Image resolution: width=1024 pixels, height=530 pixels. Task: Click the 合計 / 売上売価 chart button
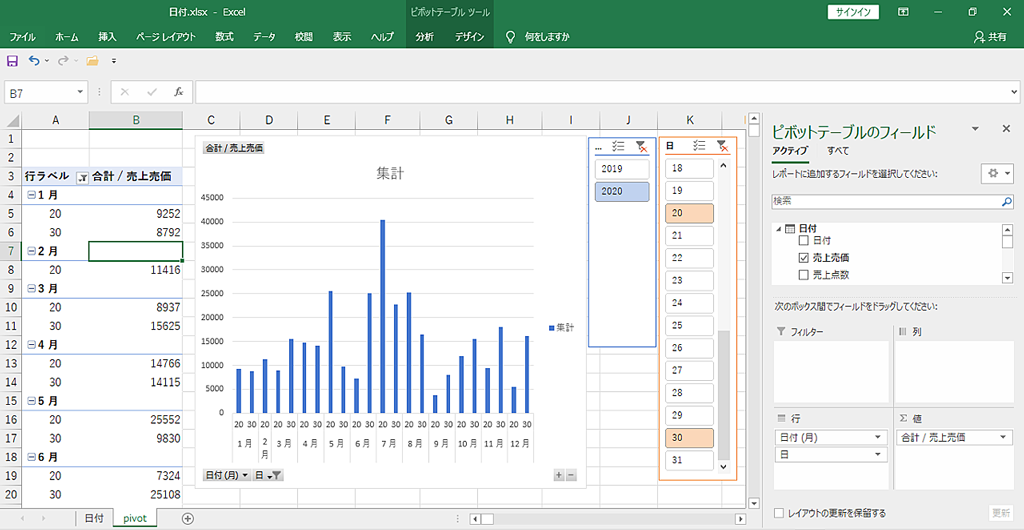[x=234, y=148]
